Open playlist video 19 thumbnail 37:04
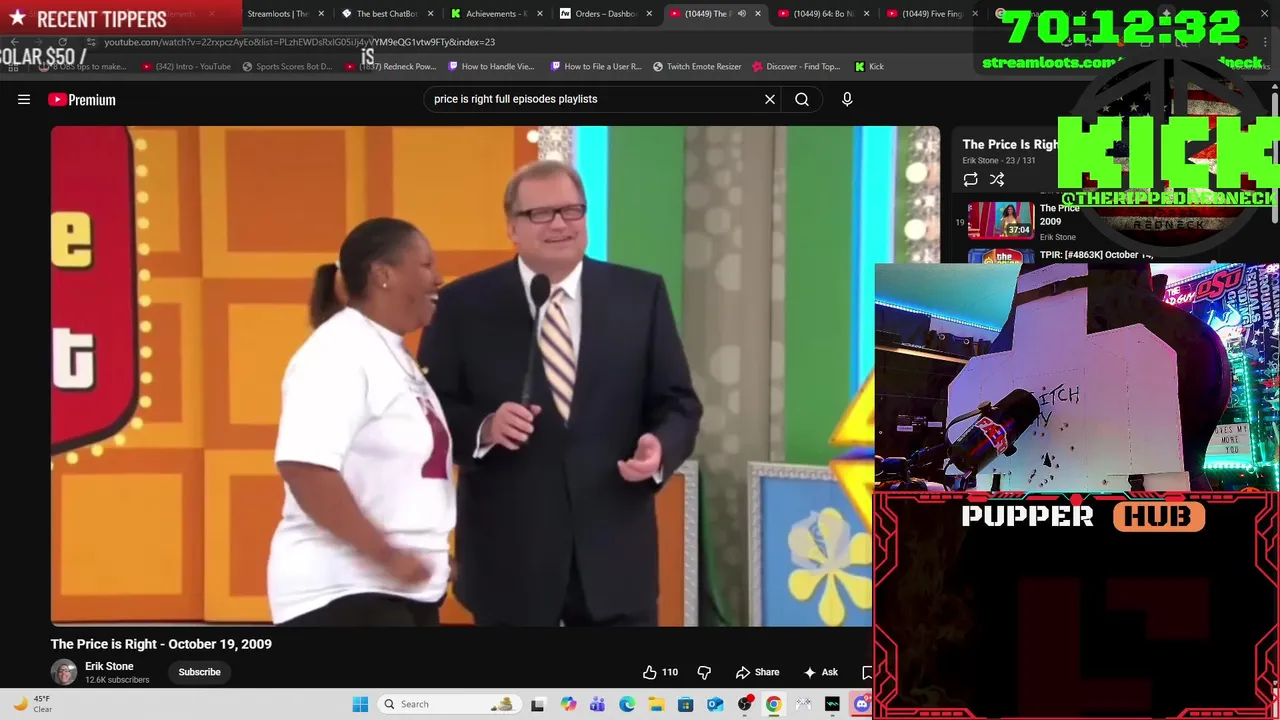The image size is (1280, 720). click(x=1000, y=221)
